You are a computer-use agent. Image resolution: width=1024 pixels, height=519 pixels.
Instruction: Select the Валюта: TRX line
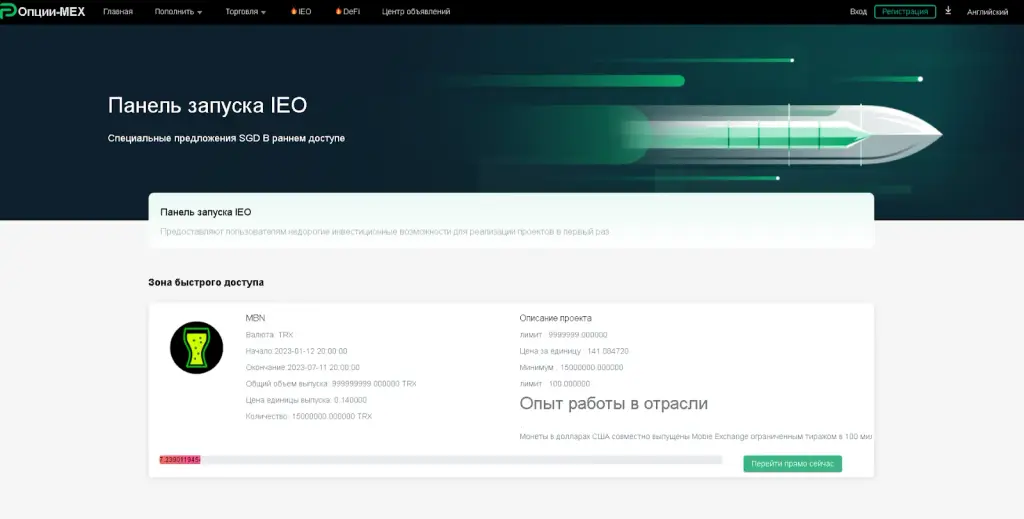click(270, 335)
